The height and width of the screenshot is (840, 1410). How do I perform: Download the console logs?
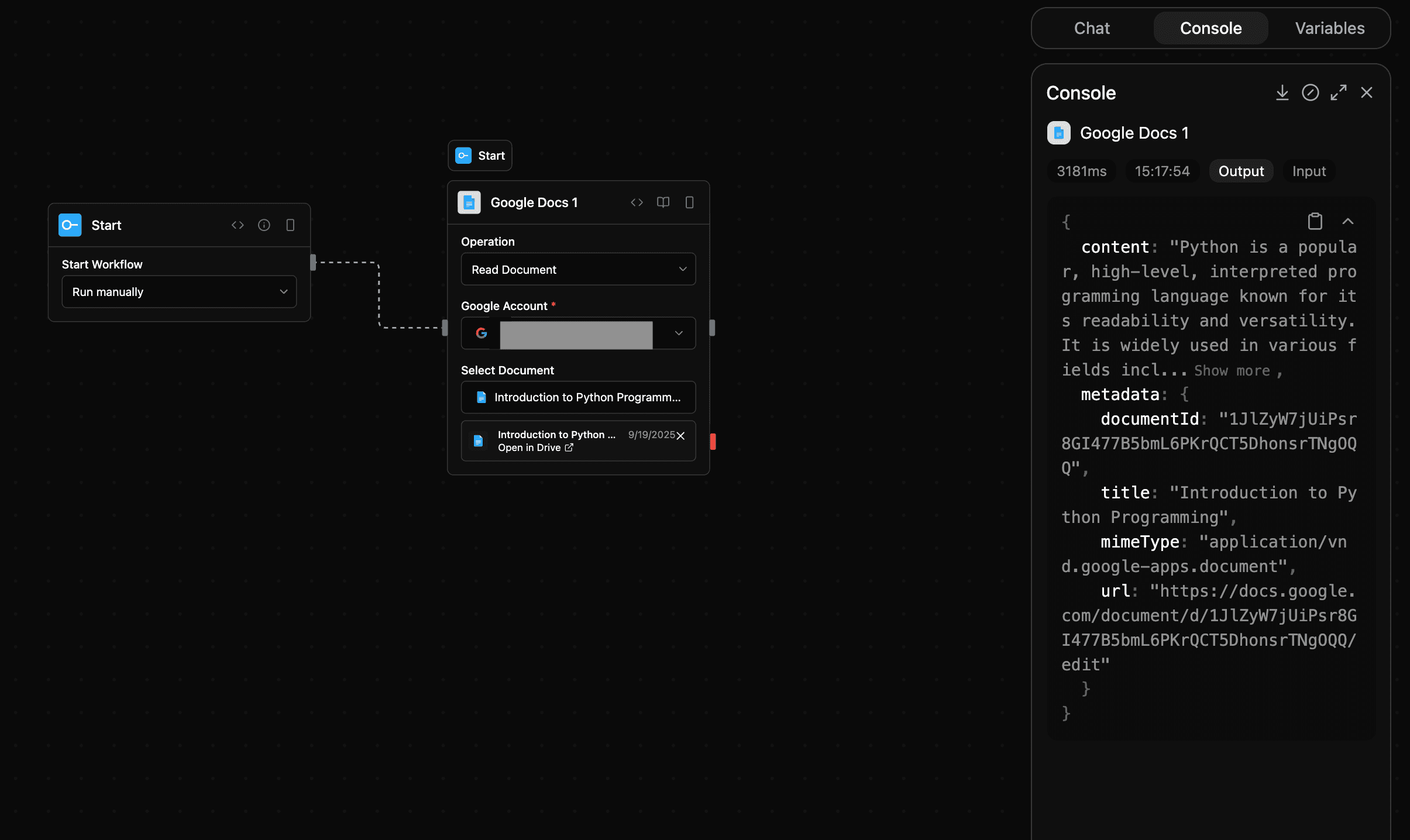pyautogui.click(x=1282, y=92)
